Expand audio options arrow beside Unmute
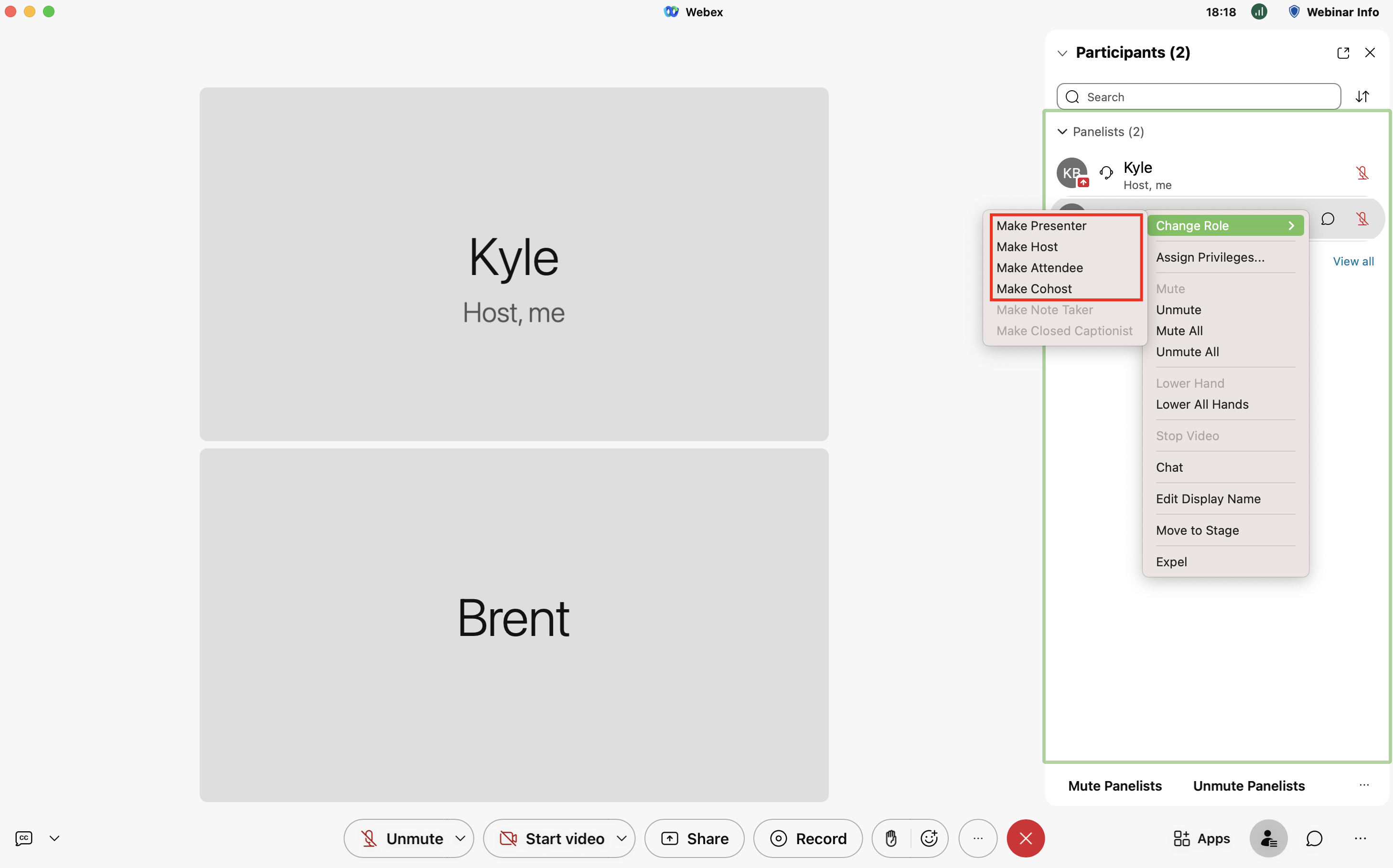 click(460, 838)
